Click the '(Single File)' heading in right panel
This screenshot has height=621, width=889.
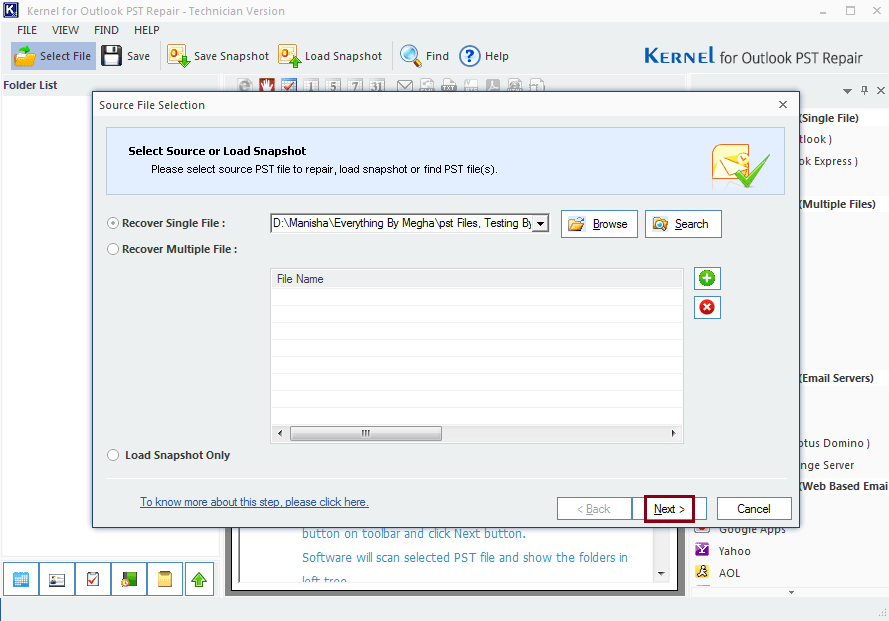point(829,118)
